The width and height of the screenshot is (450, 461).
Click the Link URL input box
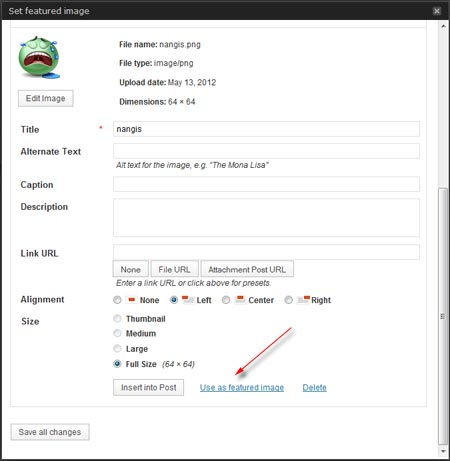click(266, 252)
